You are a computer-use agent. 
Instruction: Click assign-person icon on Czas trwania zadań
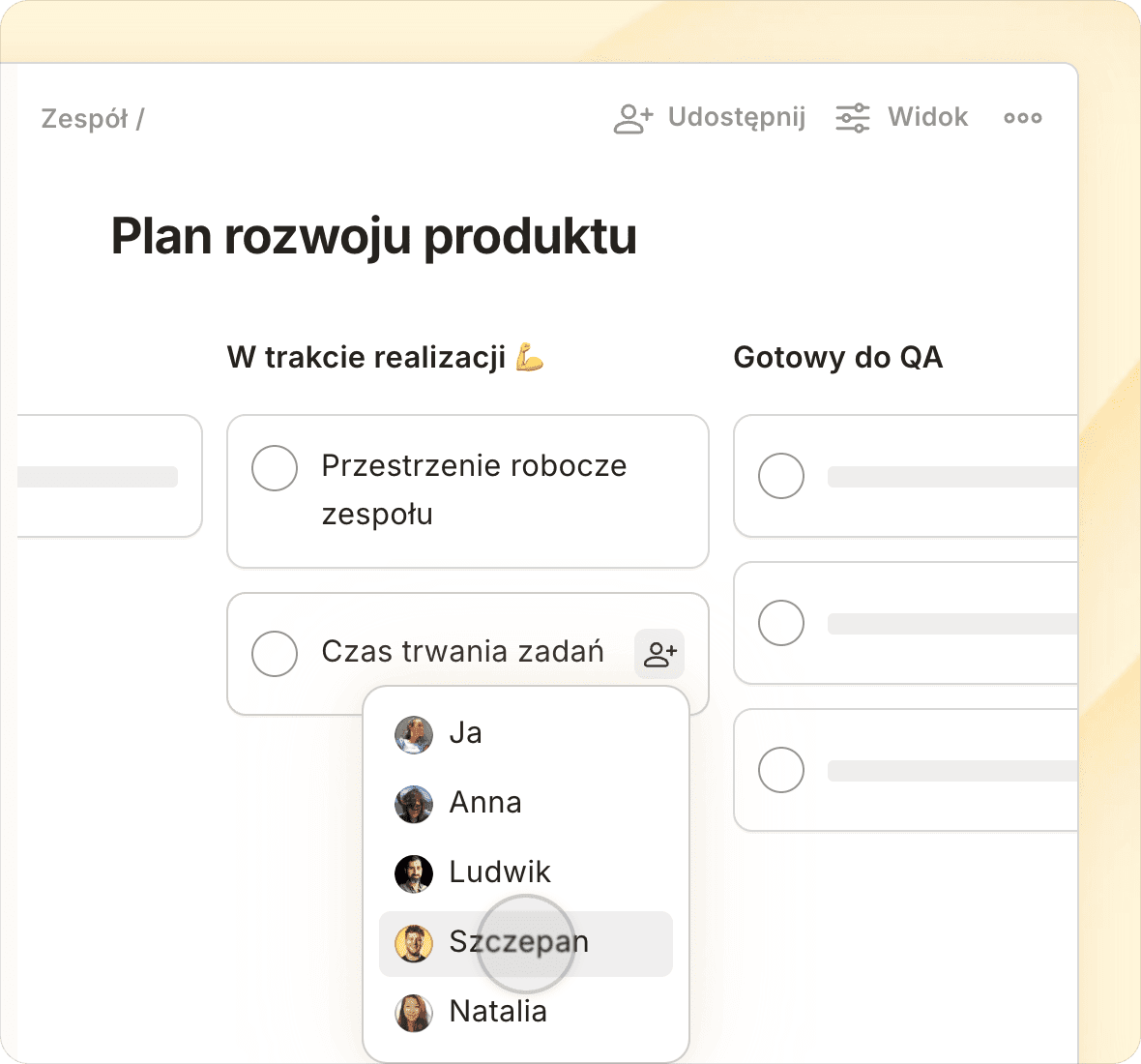tap(659, 654)
